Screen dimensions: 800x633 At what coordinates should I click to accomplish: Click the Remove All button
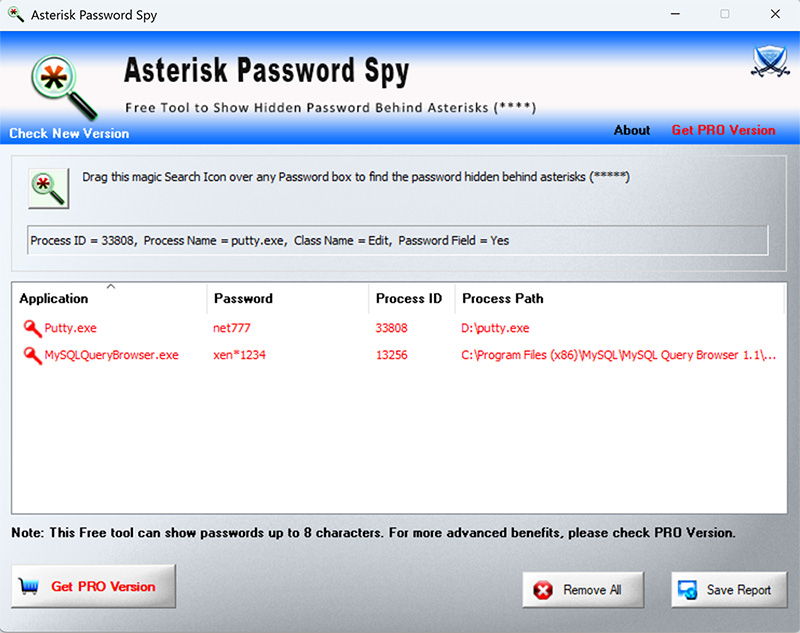coord(583,590)
